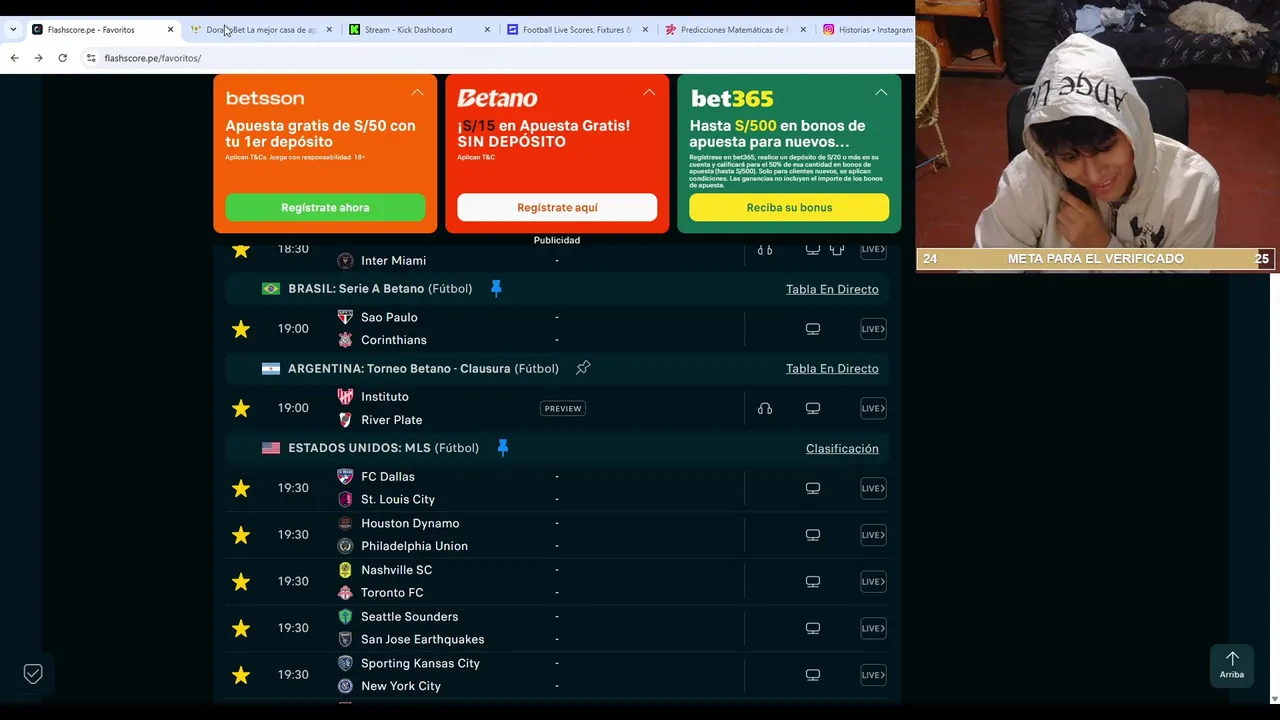Toggle favorite star for Instituto vs River Plate
The image size is (1280, 720).
tap(241, 408)
